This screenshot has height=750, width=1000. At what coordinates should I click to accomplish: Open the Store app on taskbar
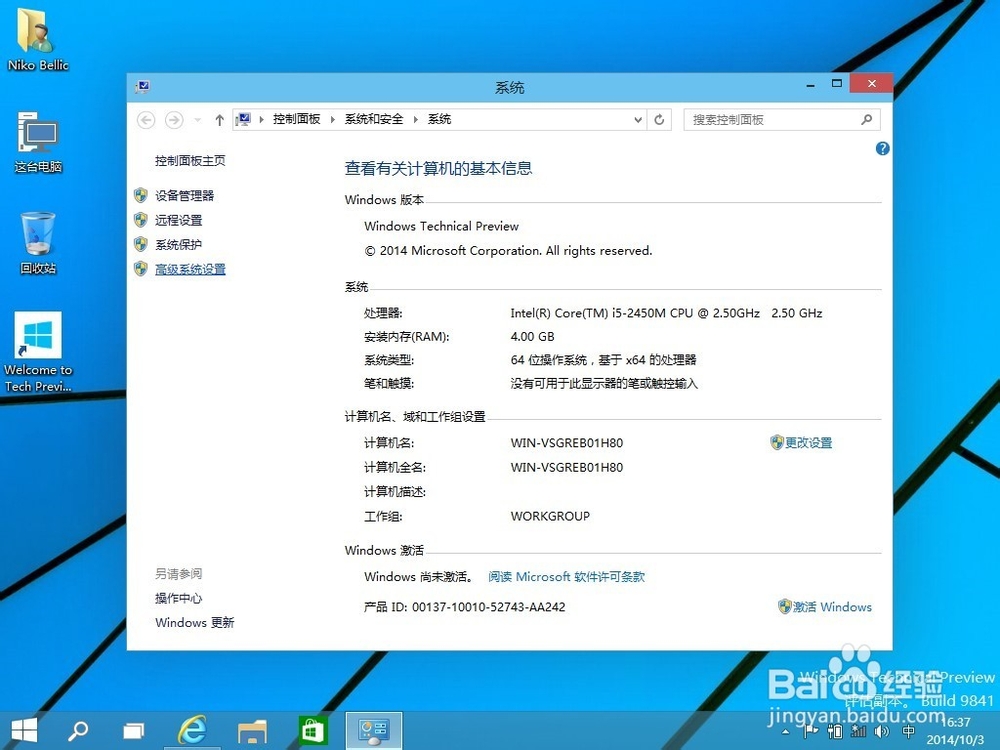[x=312, y=730]
